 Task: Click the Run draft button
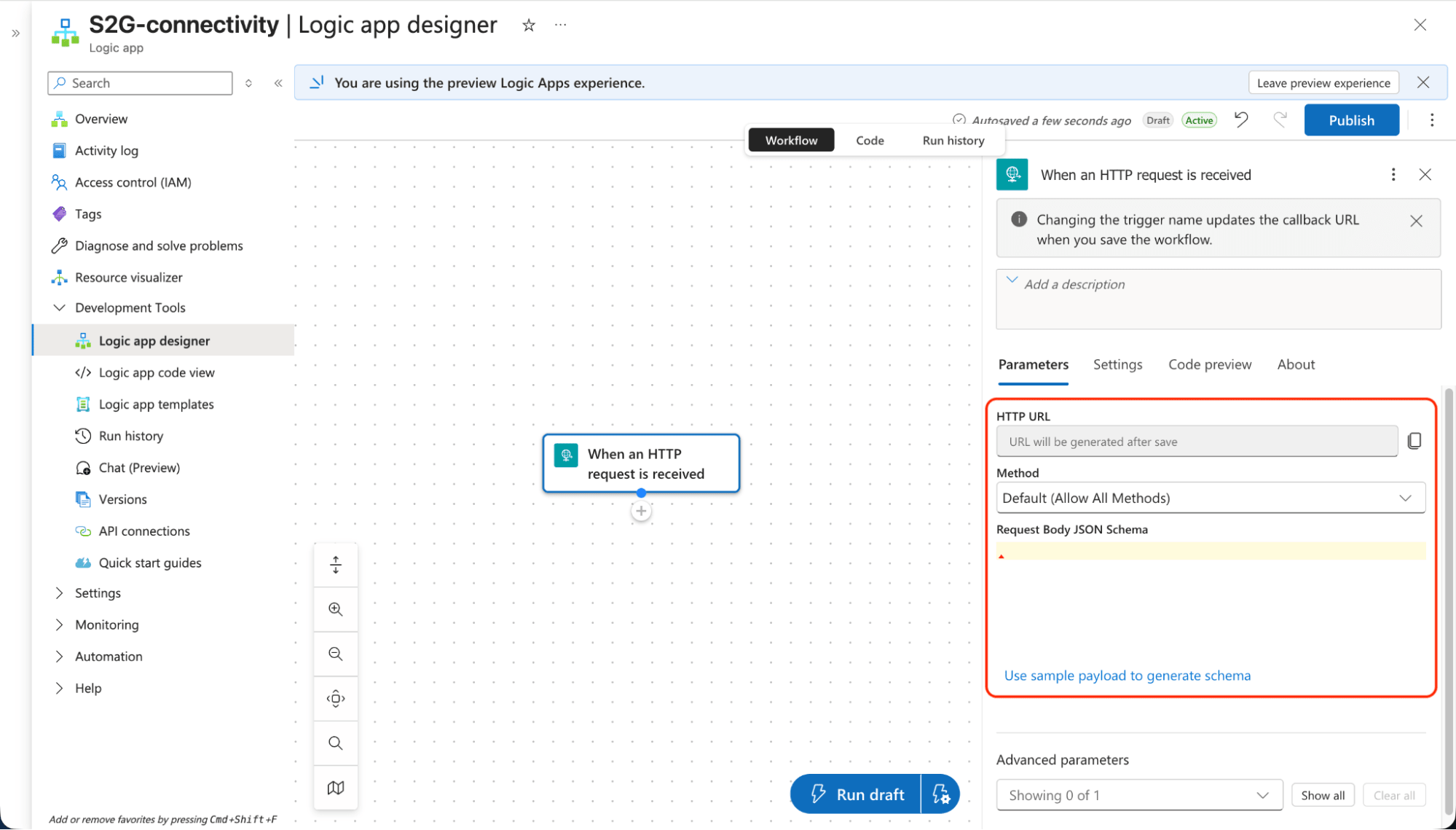click(x=857, y=794)
